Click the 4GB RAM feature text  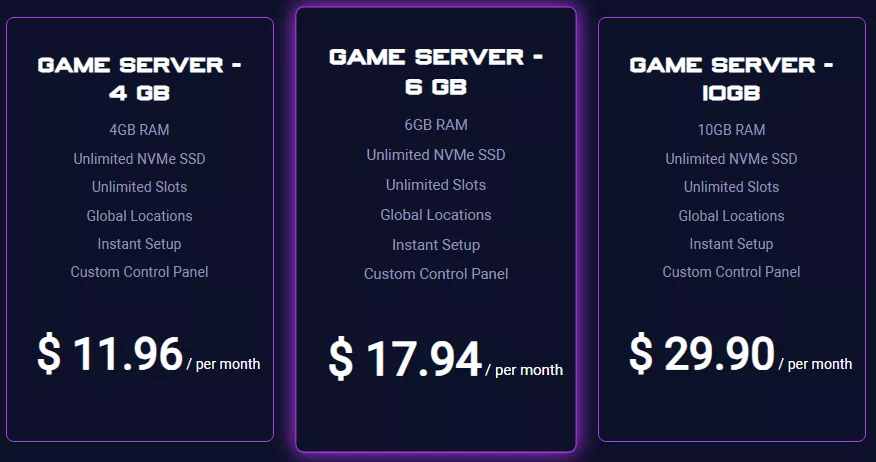[139, 130]
